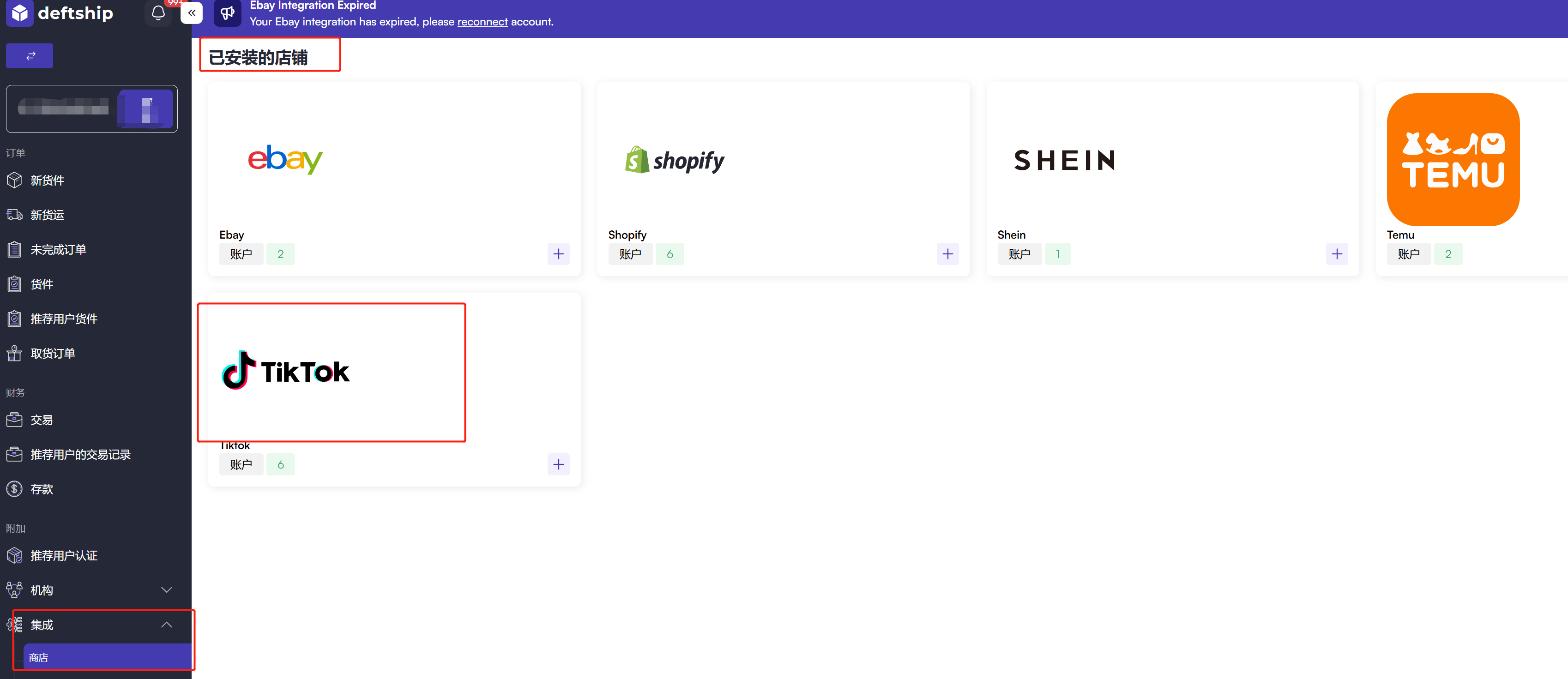Click the Shopify logo
The width and height of the screenshot is (1568, 679).
[x=675, y=160]
